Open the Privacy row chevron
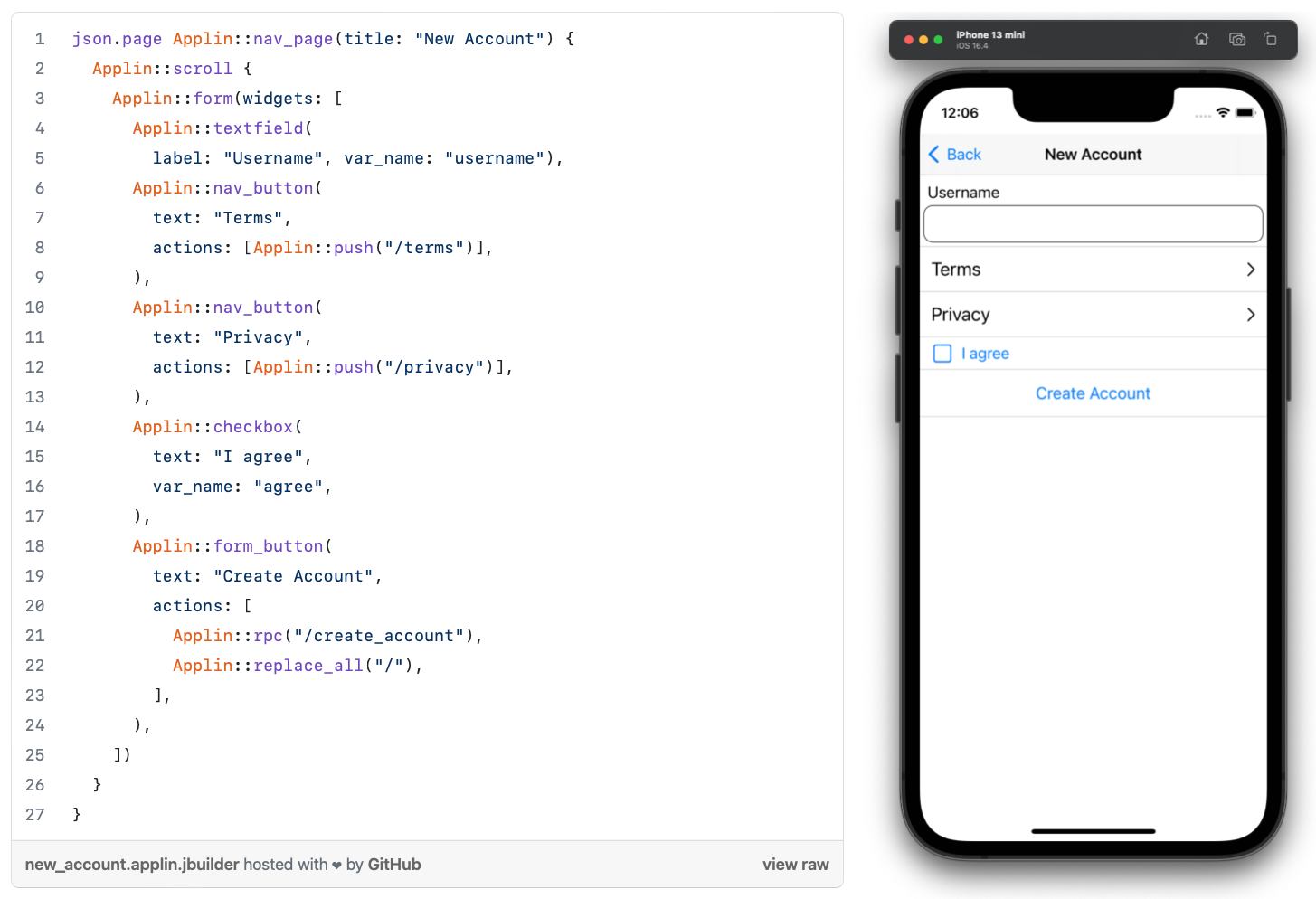 coord(1251,315)
